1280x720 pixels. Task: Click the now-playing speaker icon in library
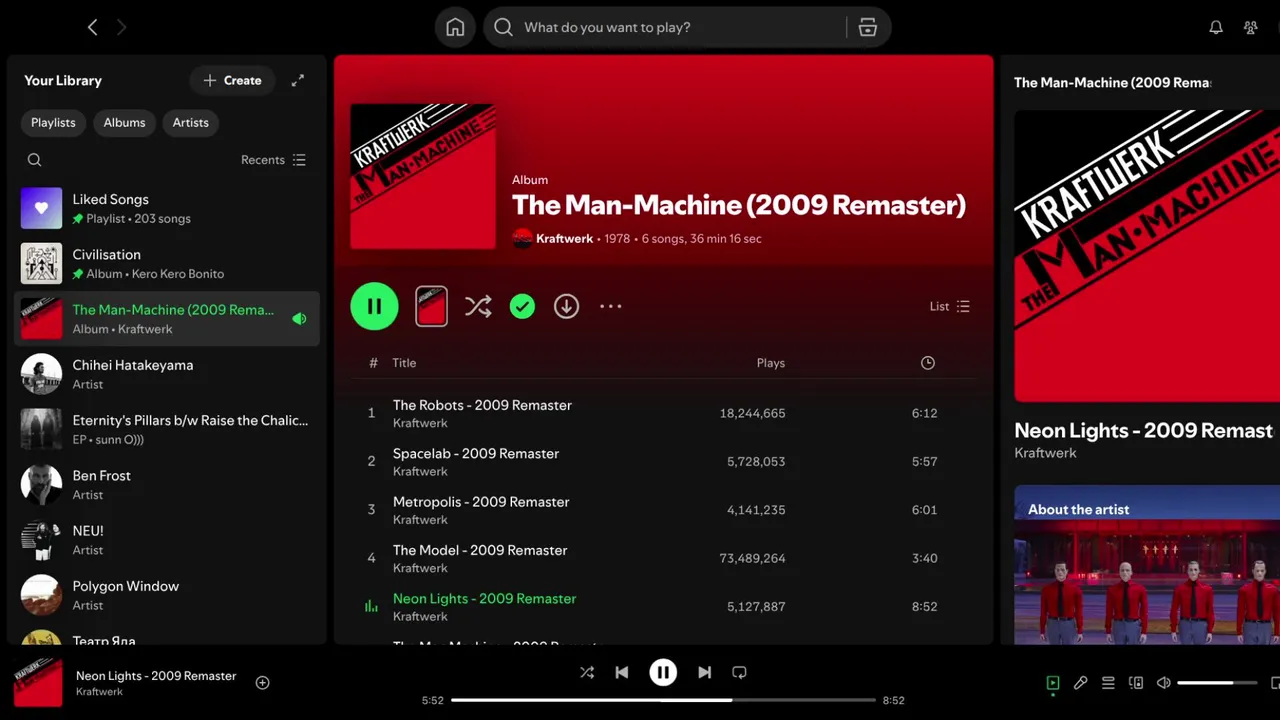[x=299, y=319]
